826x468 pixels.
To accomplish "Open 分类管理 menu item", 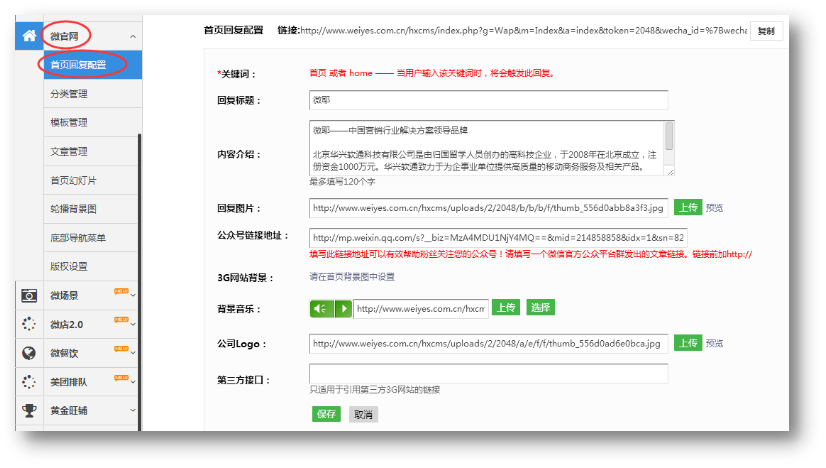I will click(91, 94).
